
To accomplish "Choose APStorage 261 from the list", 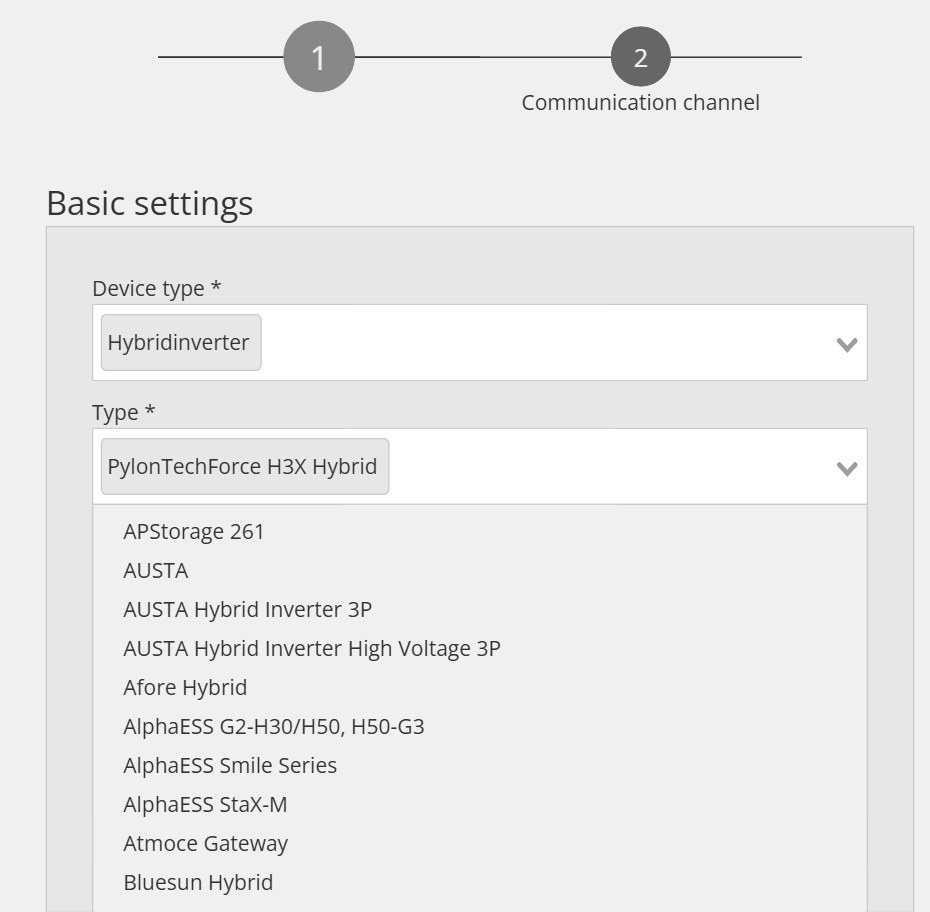I will click(x=480, y=531).
